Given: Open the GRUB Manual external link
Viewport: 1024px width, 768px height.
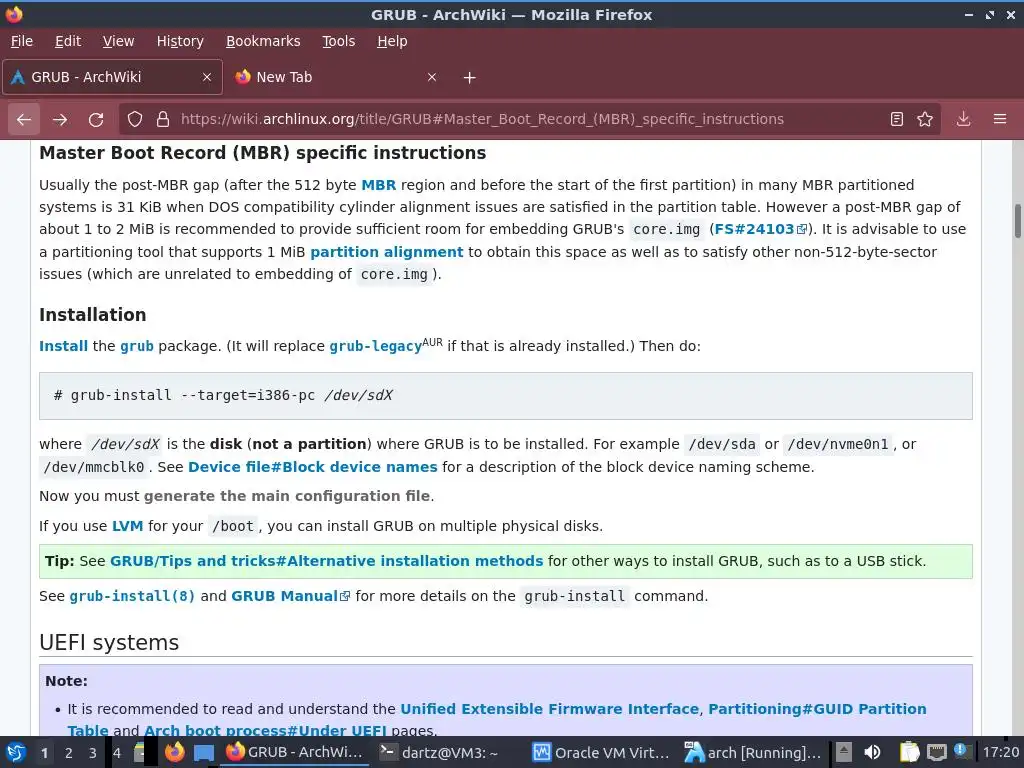Looking at the screenshot, I should point(291,596).
